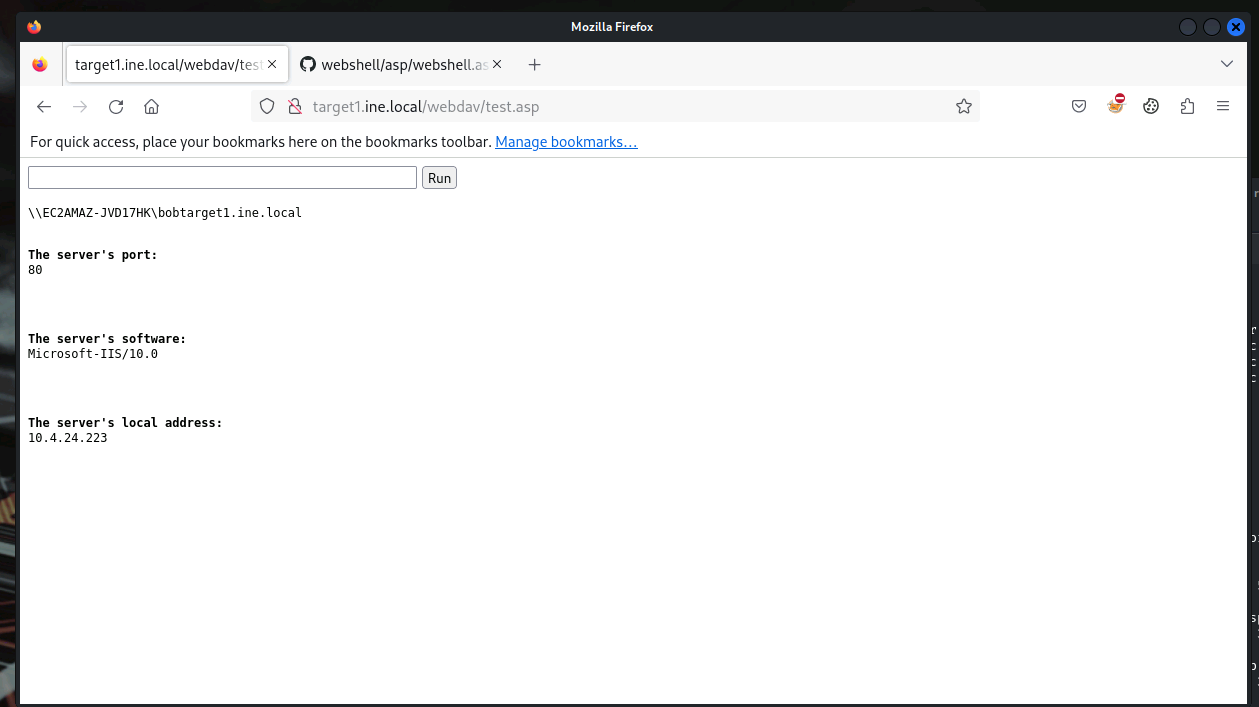Open the Firefox home page
The width and height of the screenshot is (1259, 707).
point(152,107)
